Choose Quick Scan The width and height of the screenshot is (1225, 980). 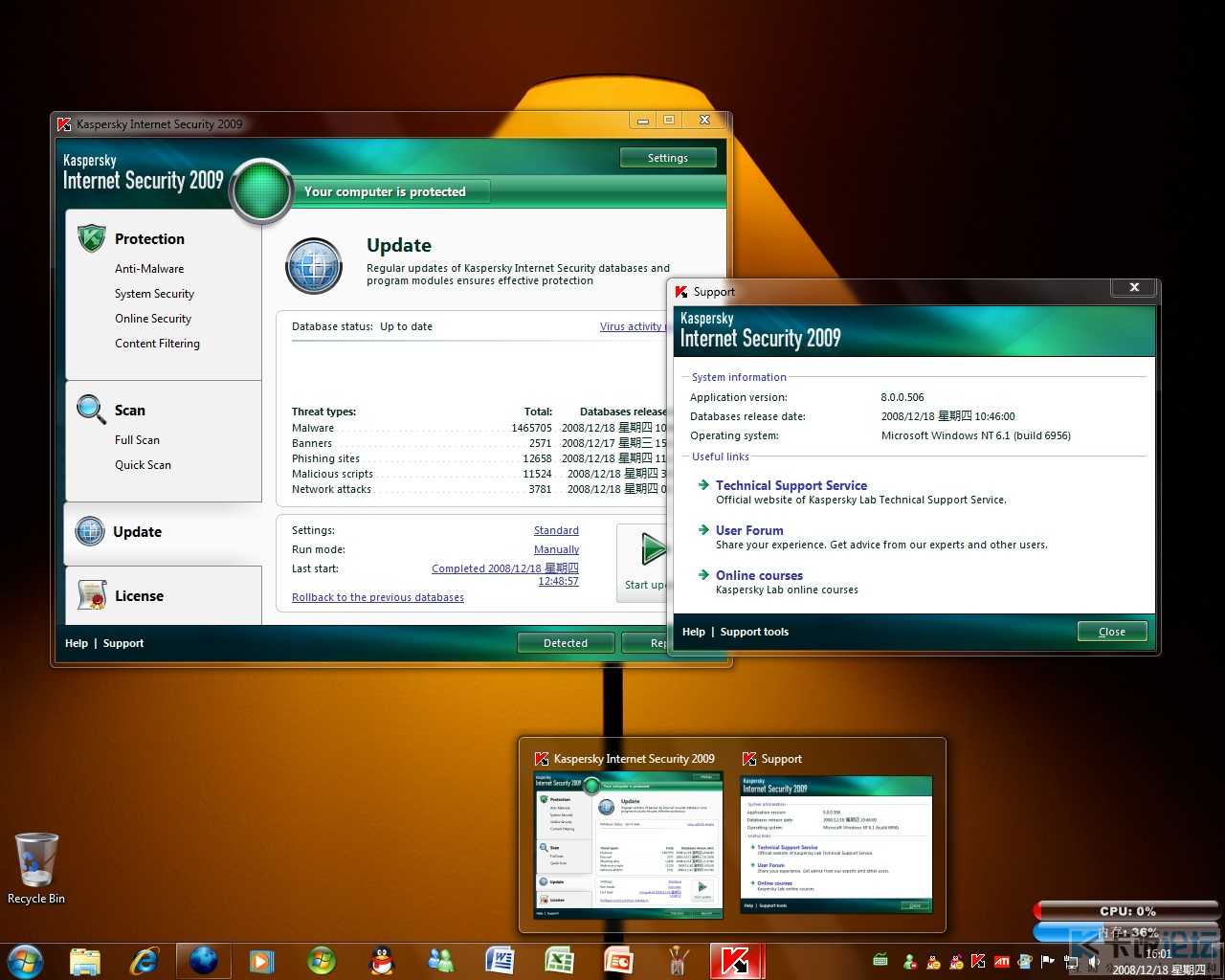143,465
